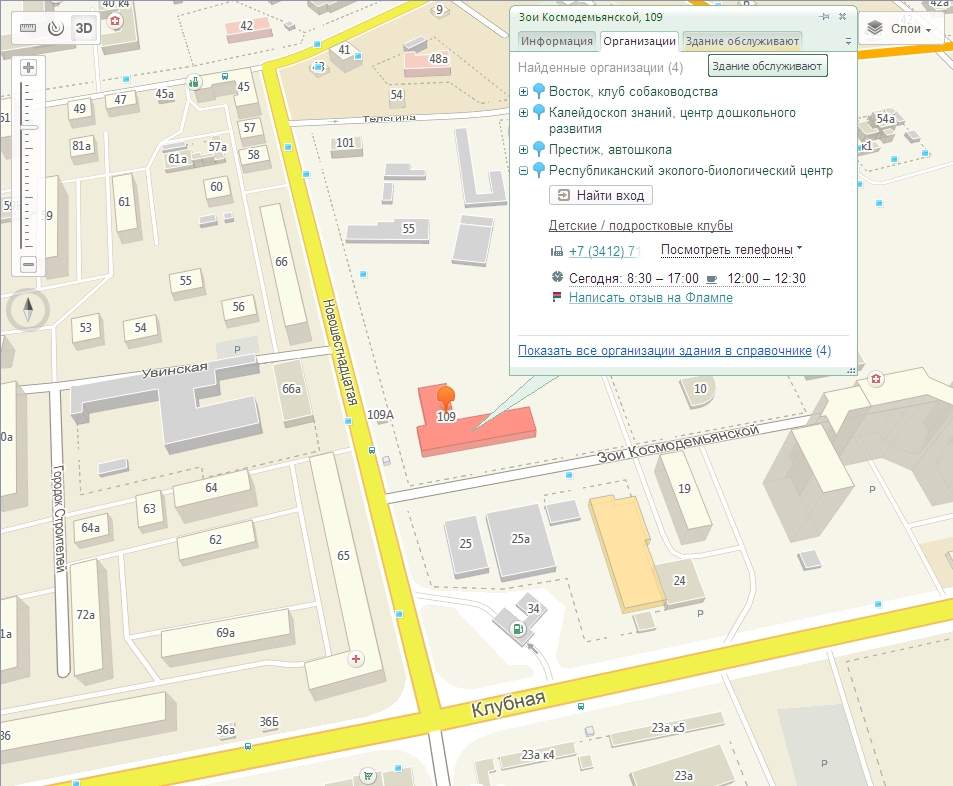Open the Слои layers dropdown
This screenshot has height=786, width=953.
[899, 29]
